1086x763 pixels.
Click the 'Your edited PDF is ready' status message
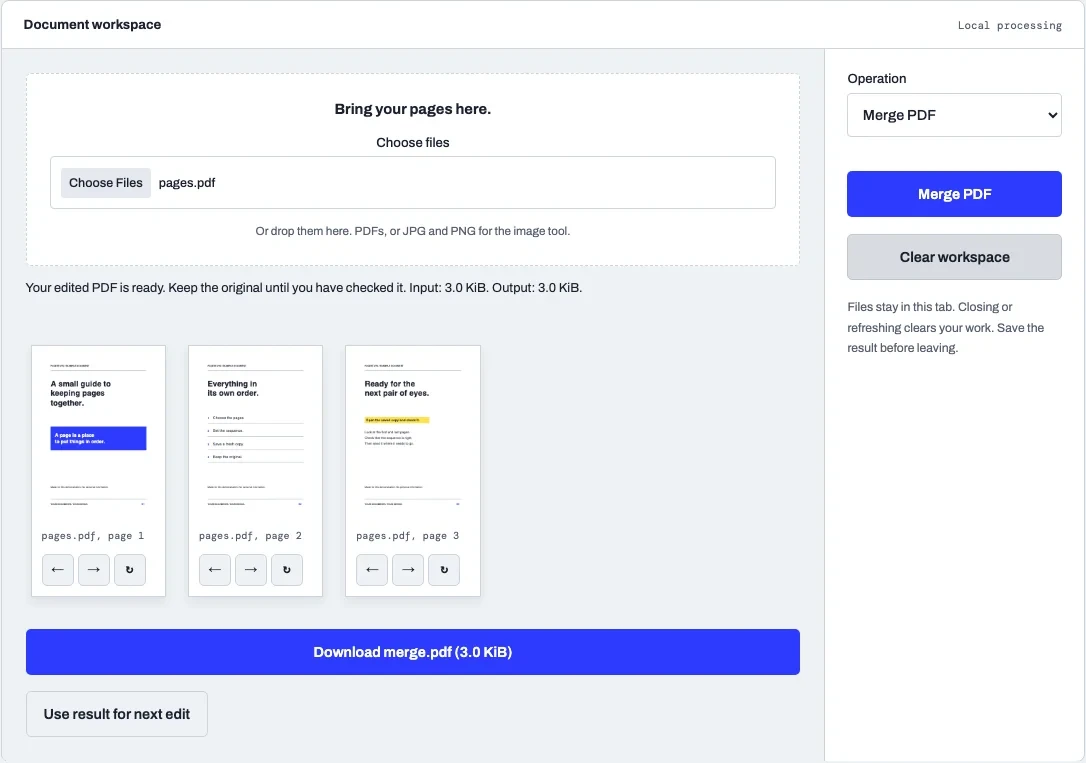point(303,287)
